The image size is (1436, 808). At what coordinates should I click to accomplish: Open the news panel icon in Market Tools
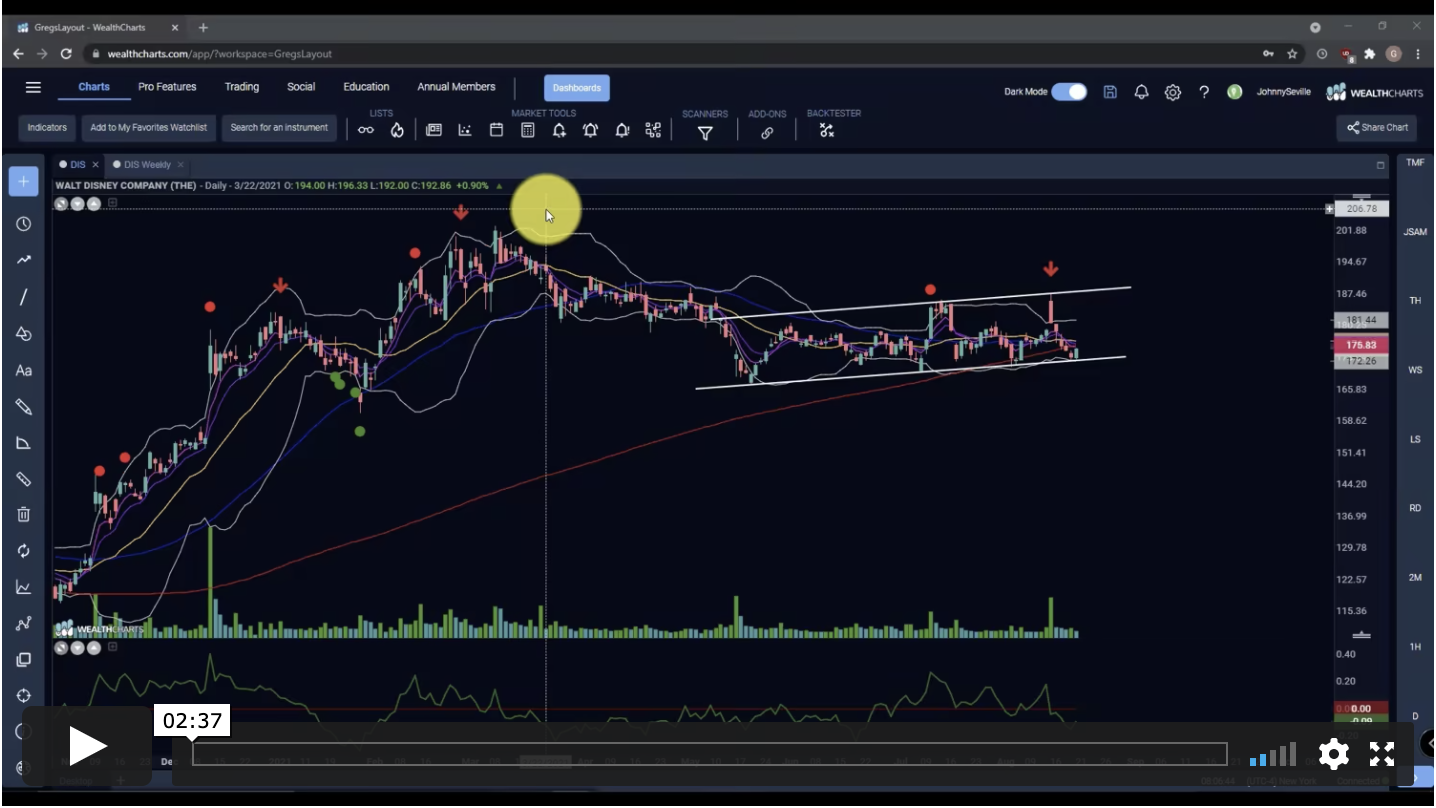tap(434, 130)
